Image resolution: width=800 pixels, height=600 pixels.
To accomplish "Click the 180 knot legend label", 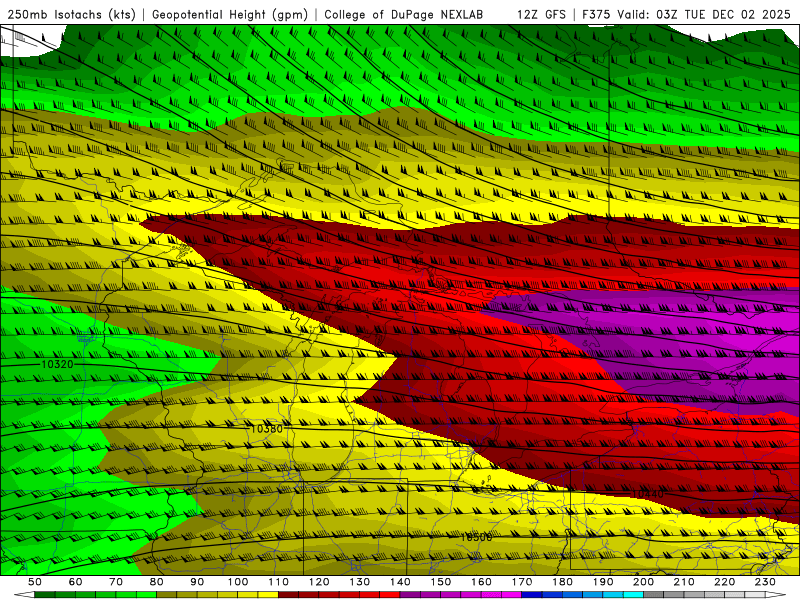I will pos(562,582).
